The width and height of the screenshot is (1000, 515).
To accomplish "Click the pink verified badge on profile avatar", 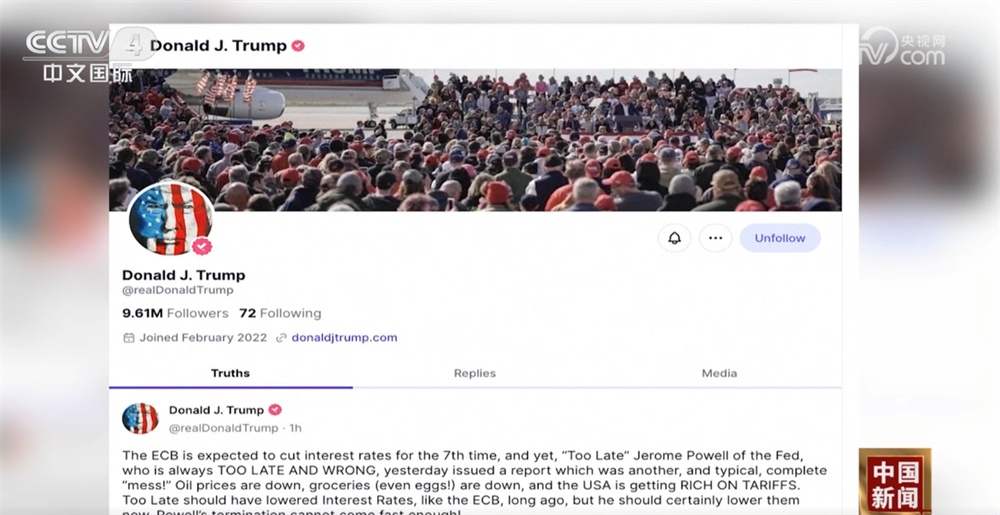I will pos(202,246).
